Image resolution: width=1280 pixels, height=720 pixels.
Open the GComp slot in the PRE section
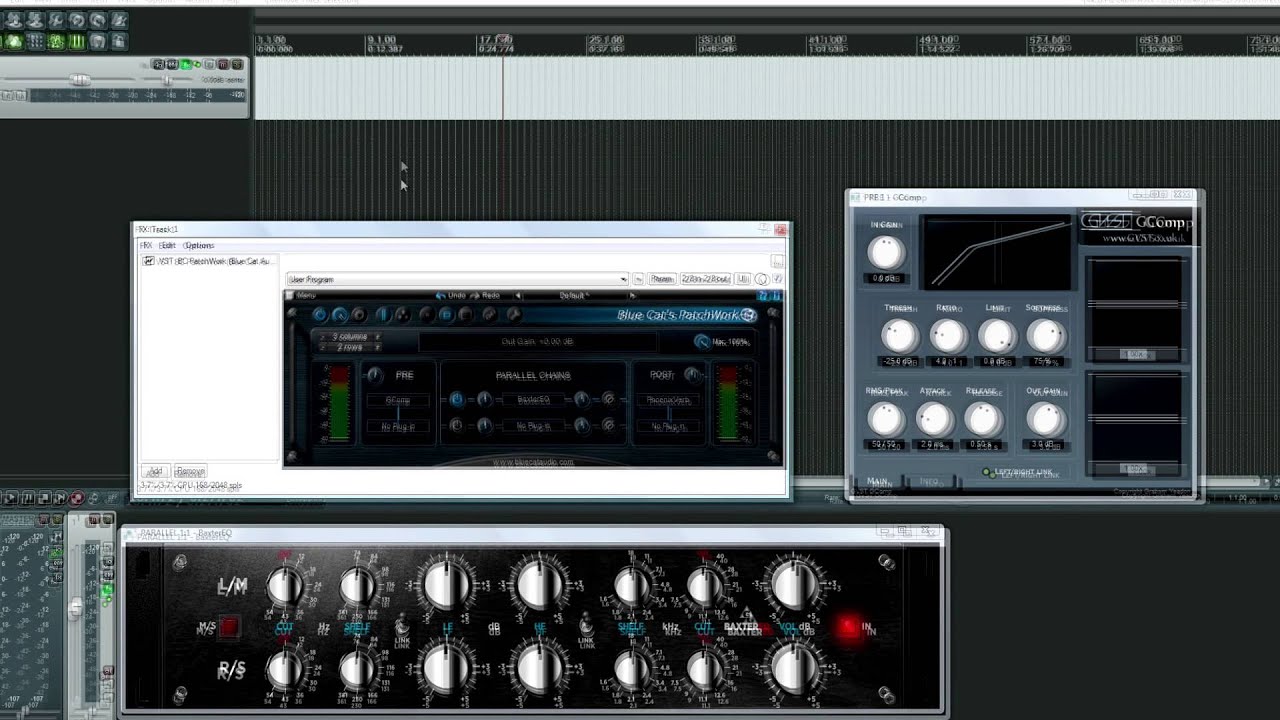click(398, 400)
